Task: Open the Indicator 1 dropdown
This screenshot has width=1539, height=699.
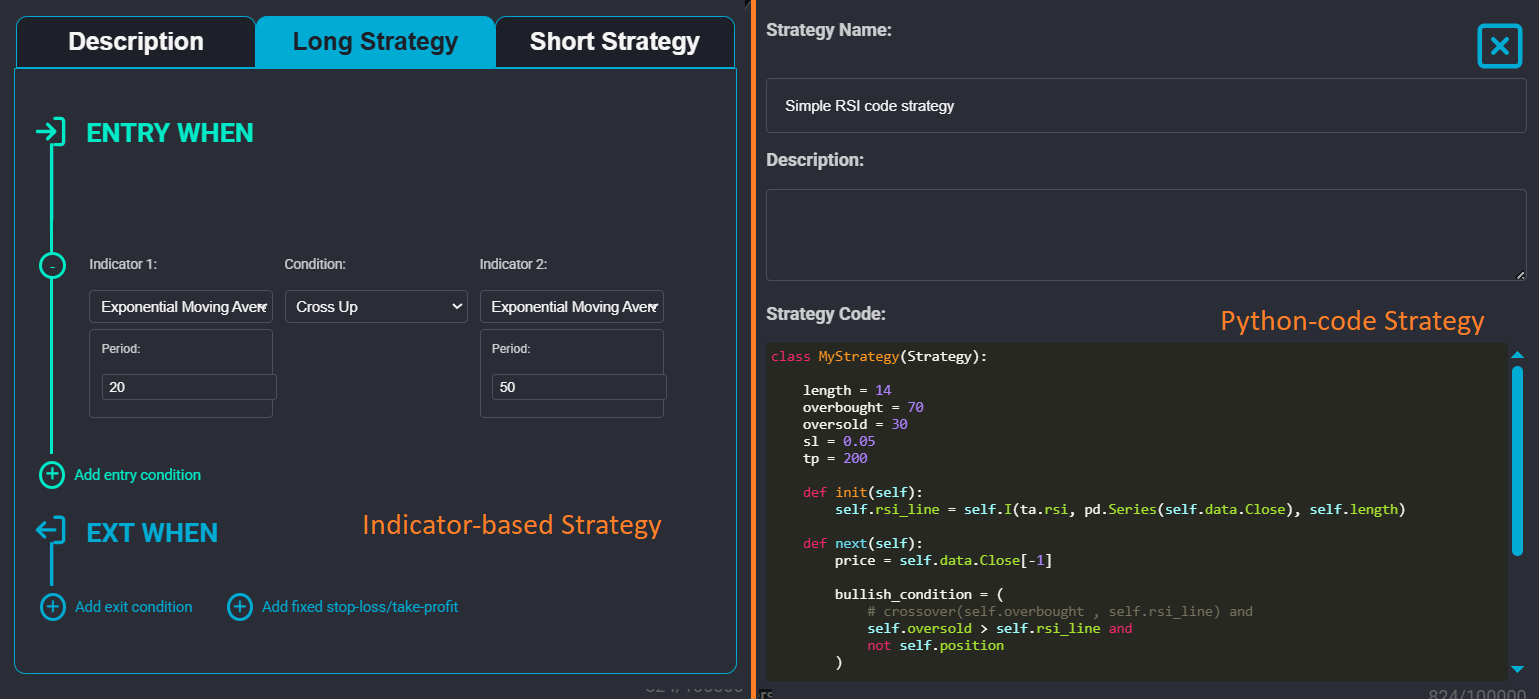Action: click(181, 307)
